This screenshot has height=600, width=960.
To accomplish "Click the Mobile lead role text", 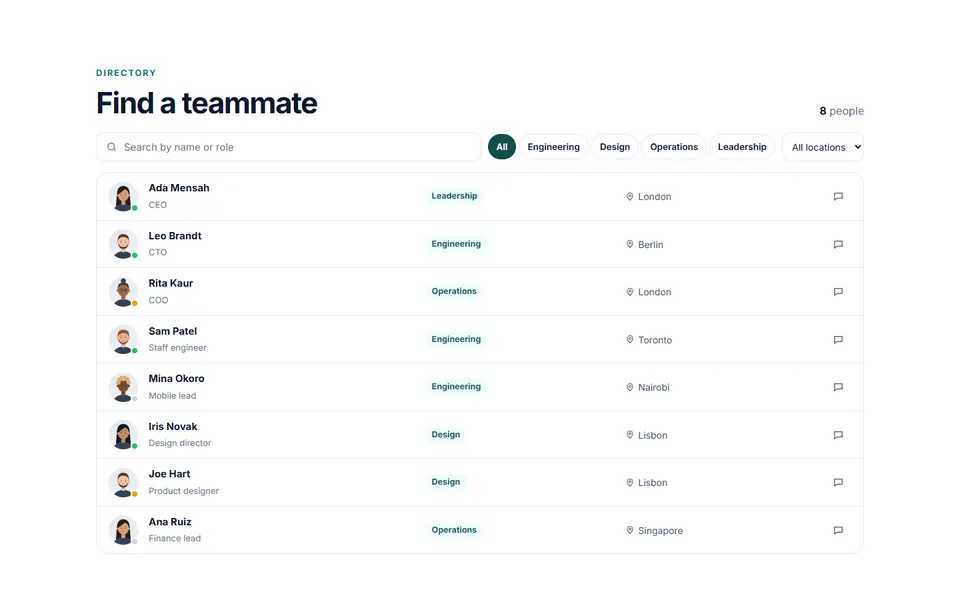I will click(x=173, y=396).
